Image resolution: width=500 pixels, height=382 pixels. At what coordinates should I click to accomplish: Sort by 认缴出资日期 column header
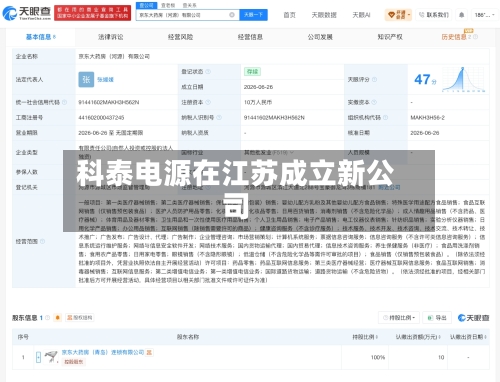468,337
